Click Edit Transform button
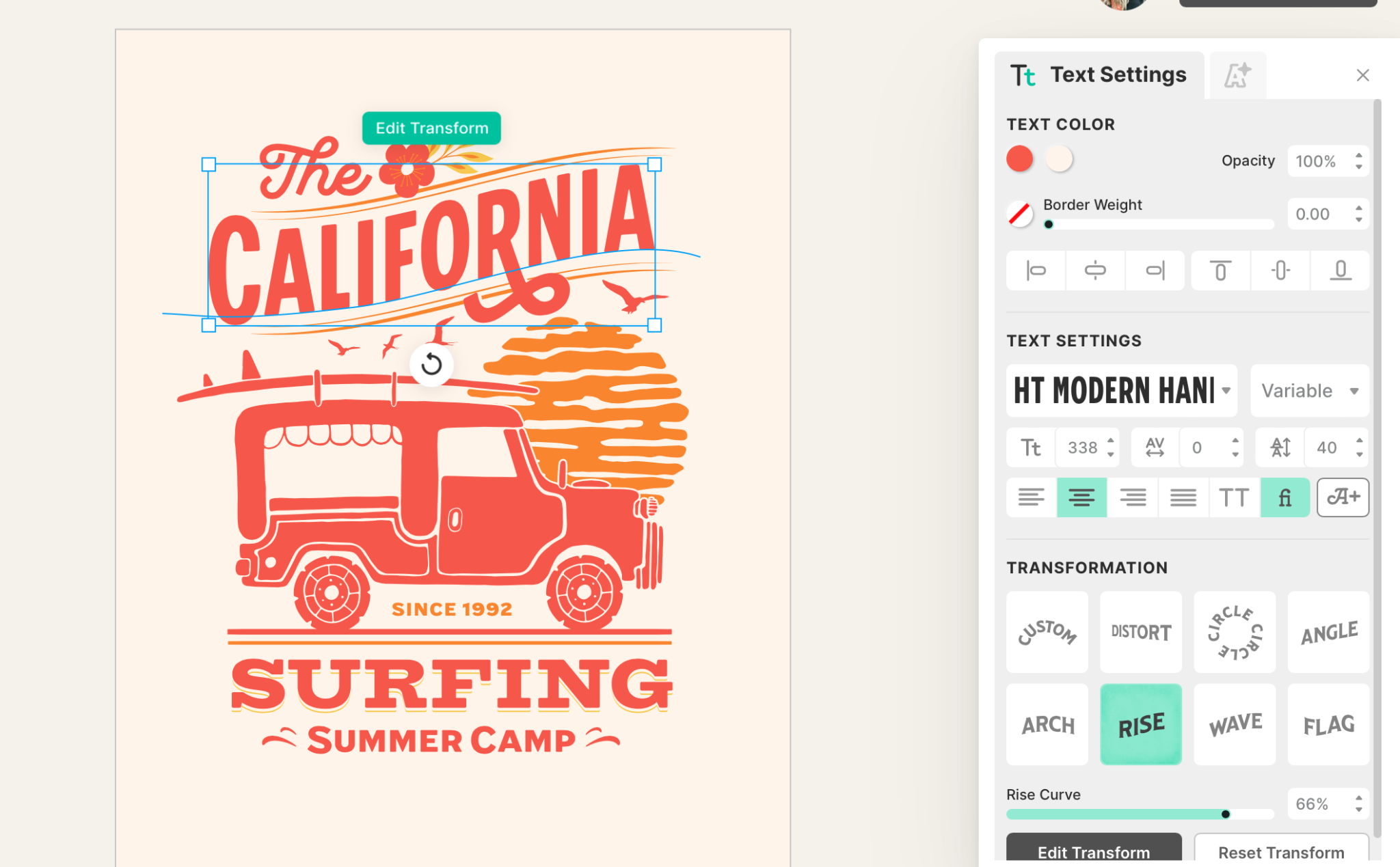 tap(1094, 852)
